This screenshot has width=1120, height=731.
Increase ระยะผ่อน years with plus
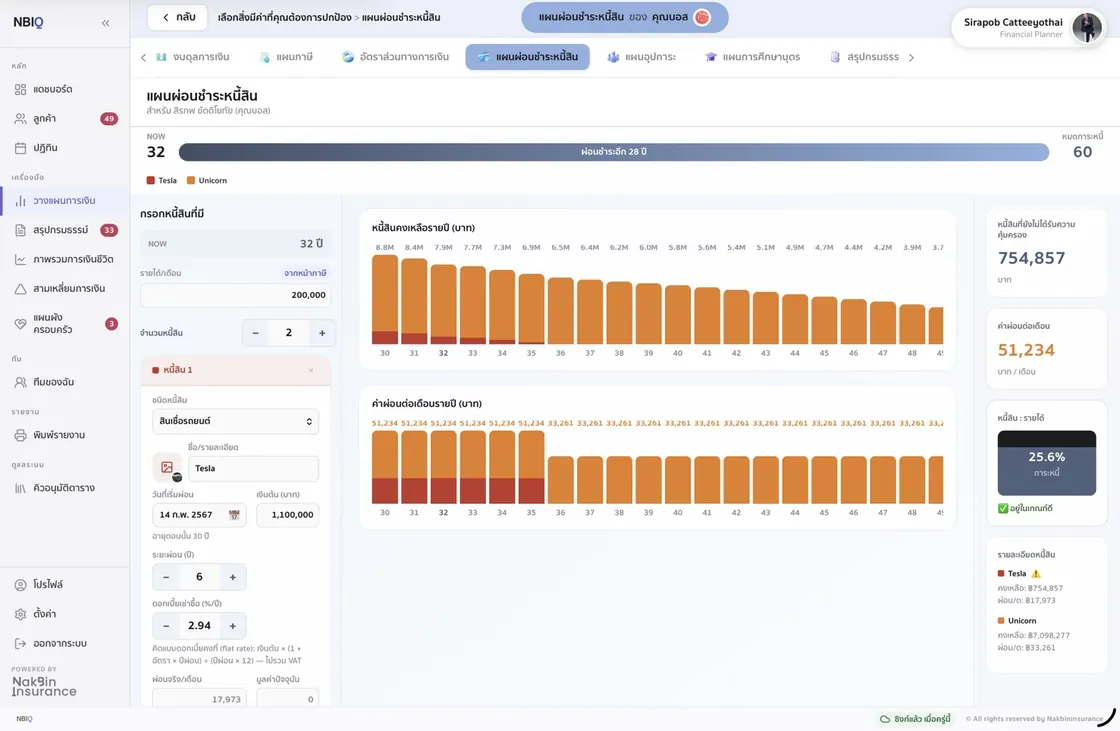point(232,577)
